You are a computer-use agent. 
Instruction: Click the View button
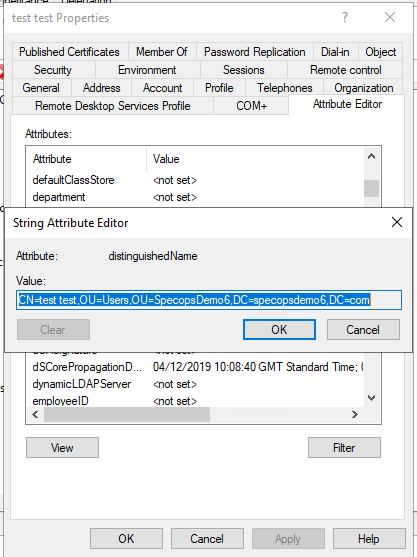62,448
